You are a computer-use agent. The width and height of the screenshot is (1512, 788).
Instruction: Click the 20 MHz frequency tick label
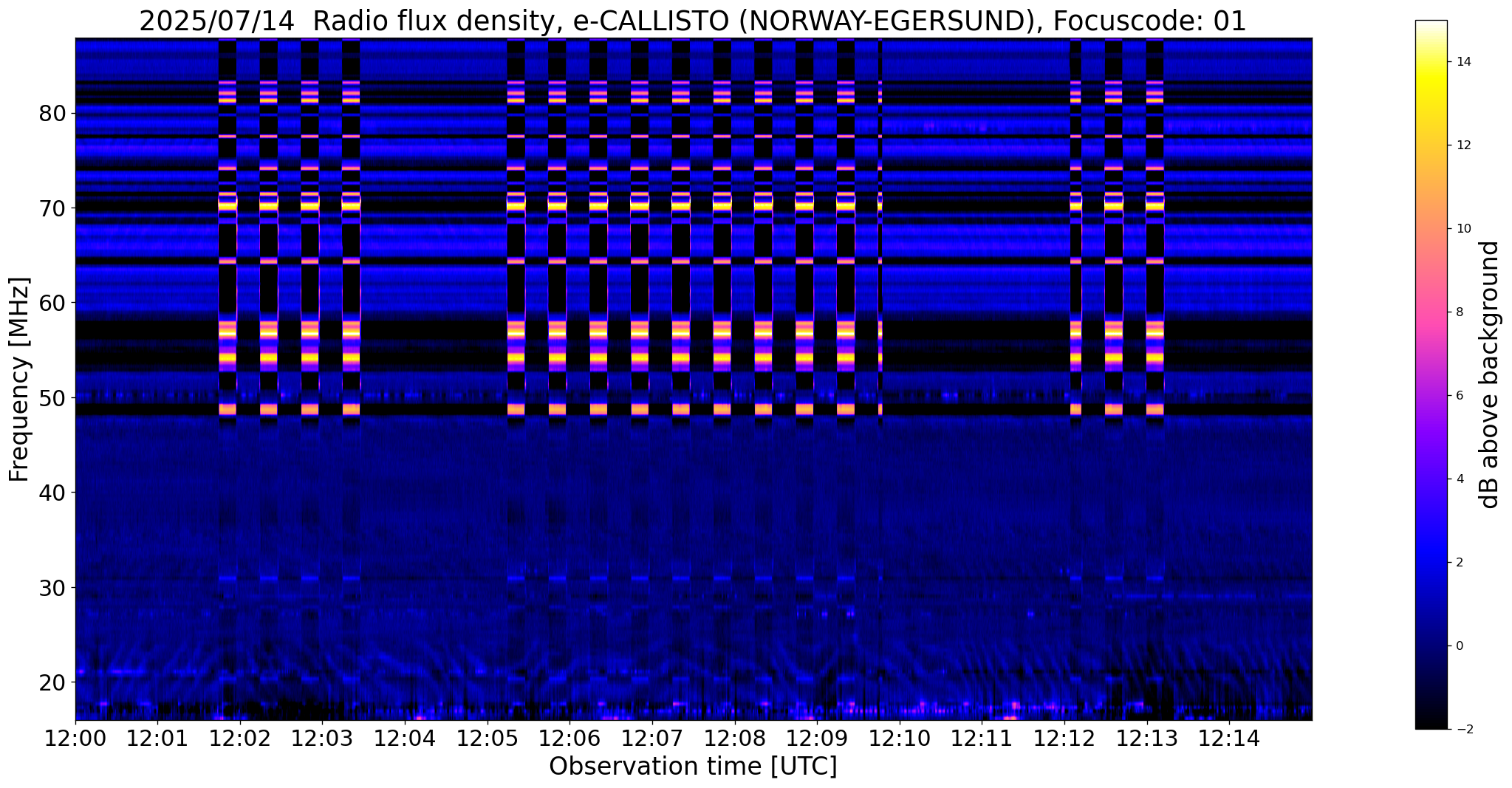pos(53,682)
